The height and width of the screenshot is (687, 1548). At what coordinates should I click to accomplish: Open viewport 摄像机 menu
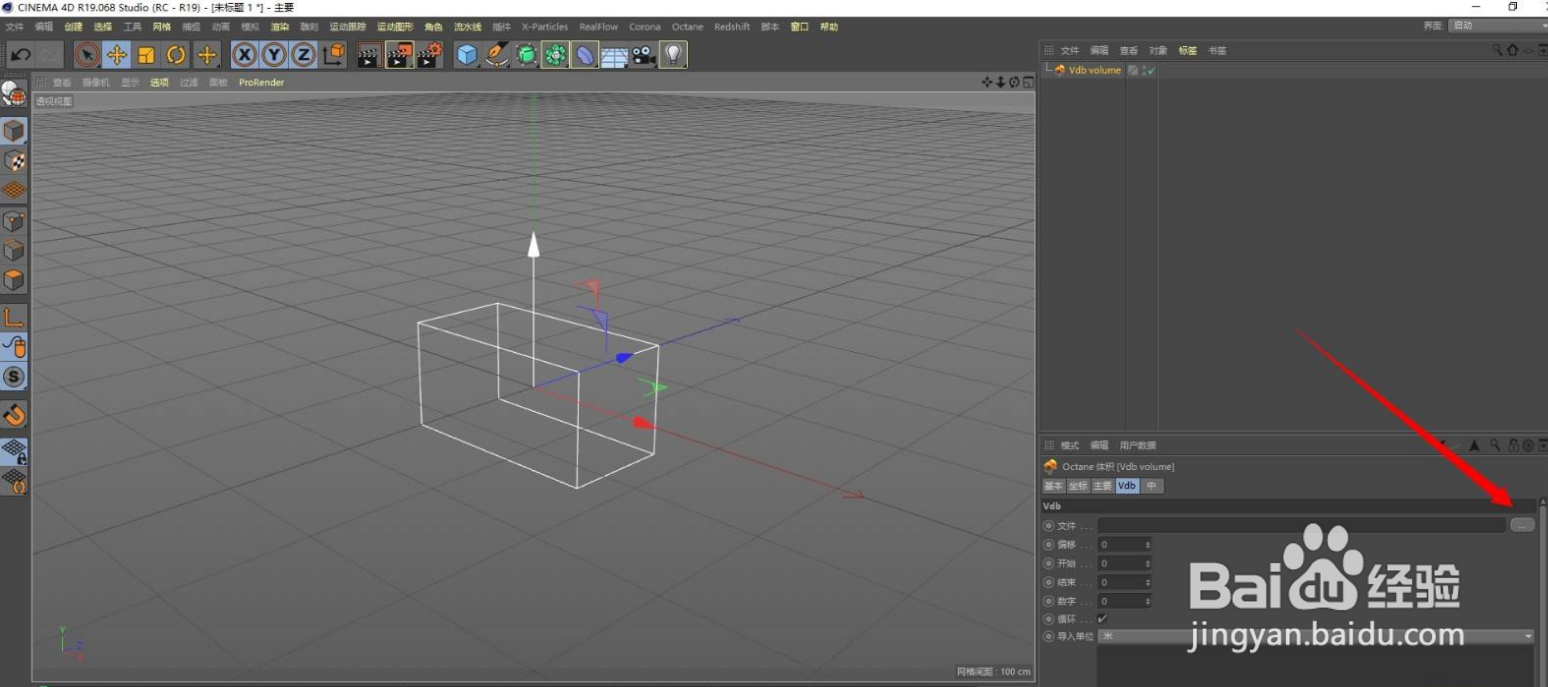tap(95, 83)
